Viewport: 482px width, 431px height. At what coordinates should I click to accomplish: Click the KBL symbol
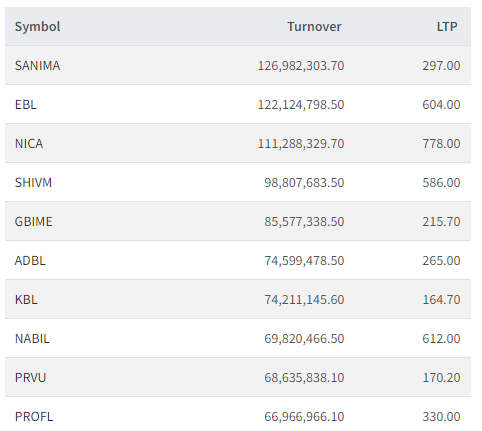26,300
